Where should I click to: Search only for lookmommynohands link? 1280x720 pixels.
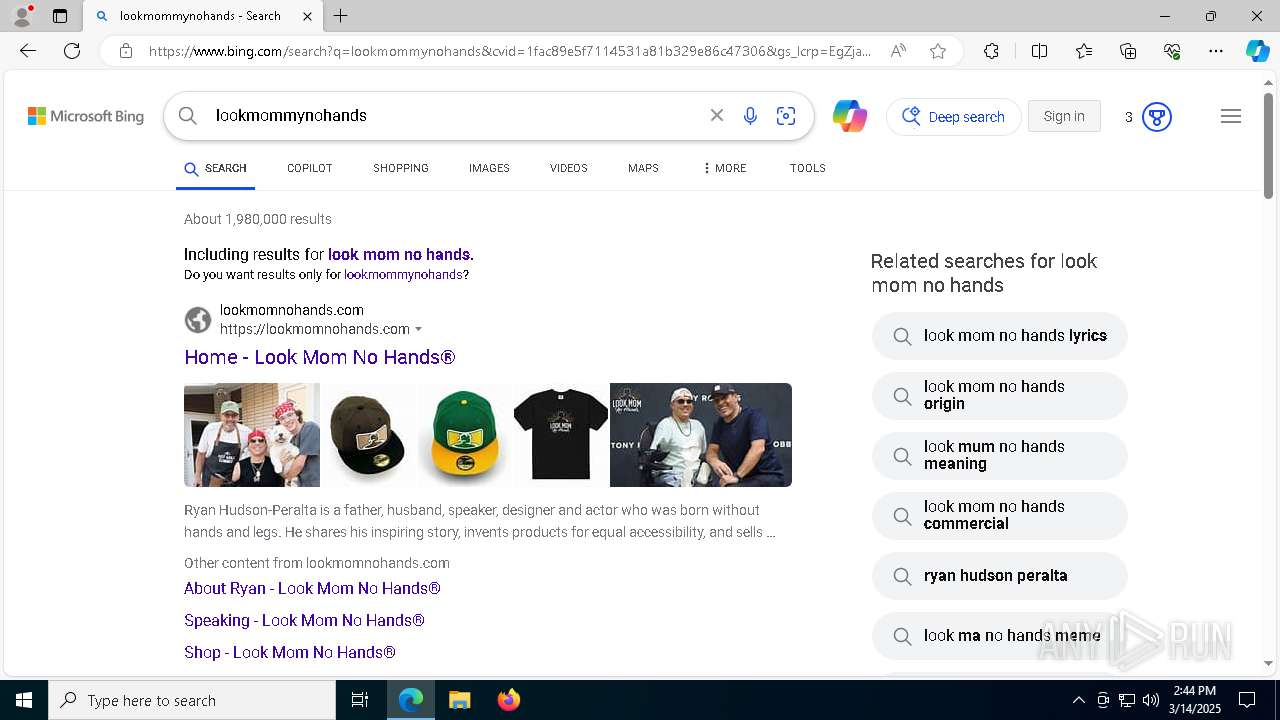[403, 274]
